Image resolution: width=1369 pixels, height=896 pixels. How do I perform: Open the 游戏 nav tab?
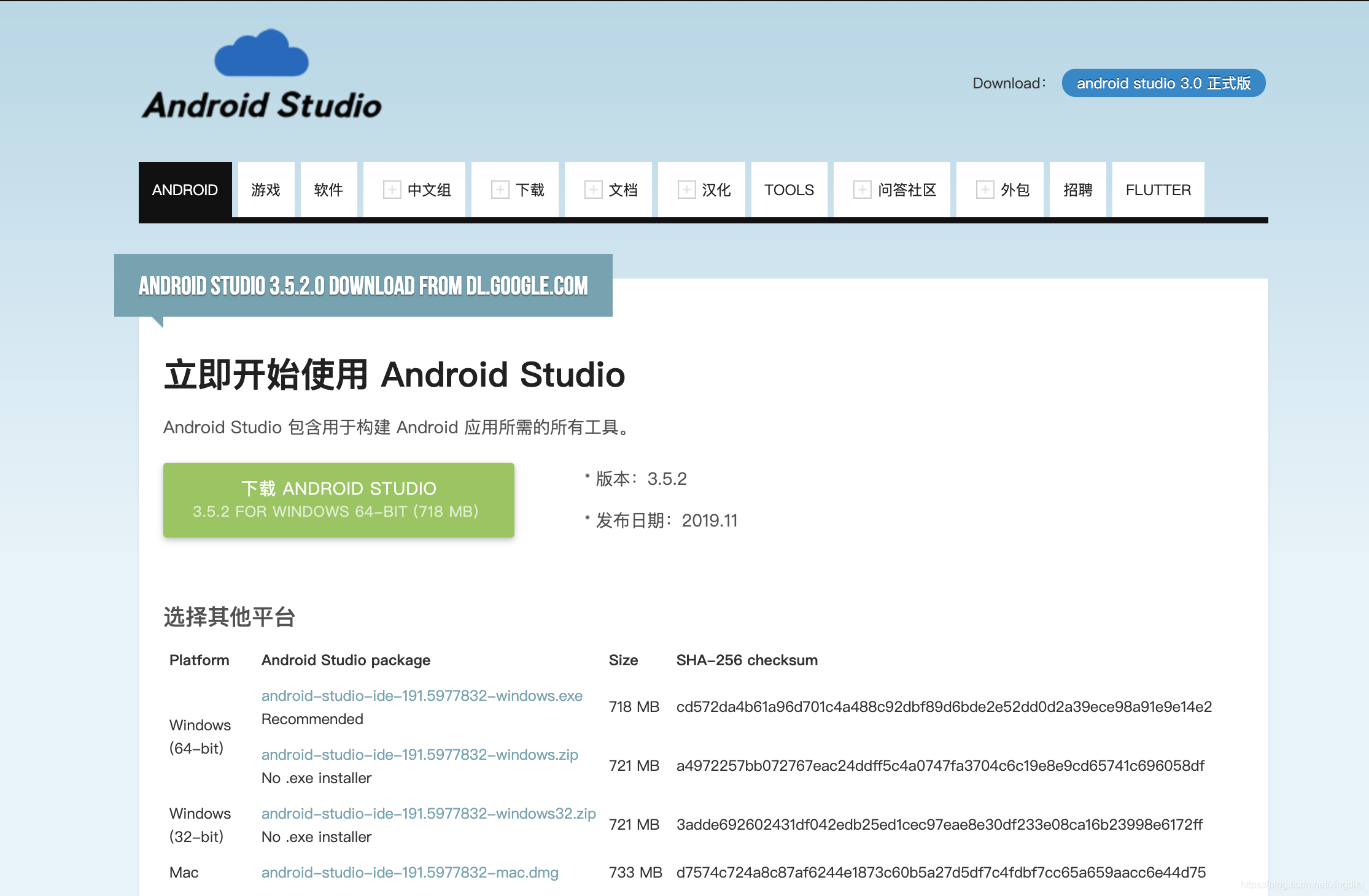pos(266,190)
